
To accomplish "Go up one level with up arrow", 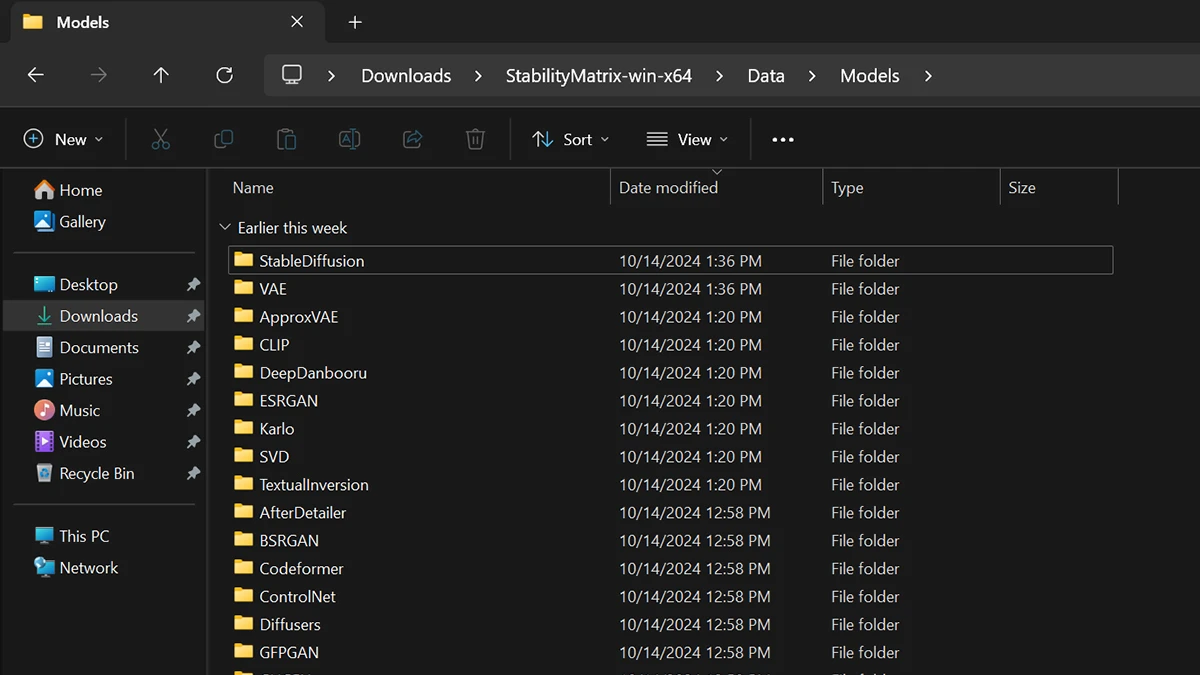I will pyautogui.click(x=161, y=76).
